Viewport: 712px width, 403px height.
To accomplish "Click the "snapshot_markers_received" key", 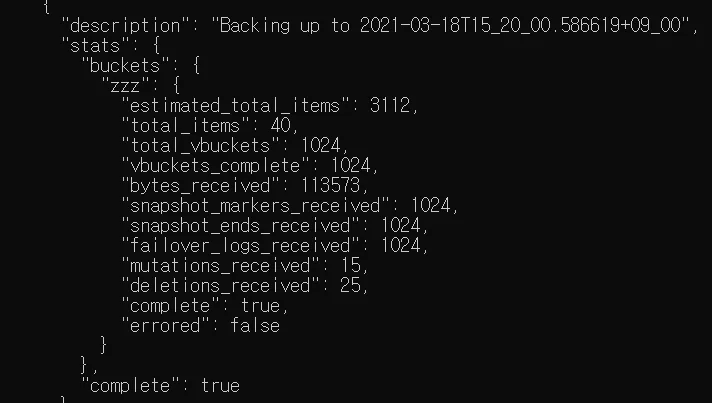I will coord(255,206).
